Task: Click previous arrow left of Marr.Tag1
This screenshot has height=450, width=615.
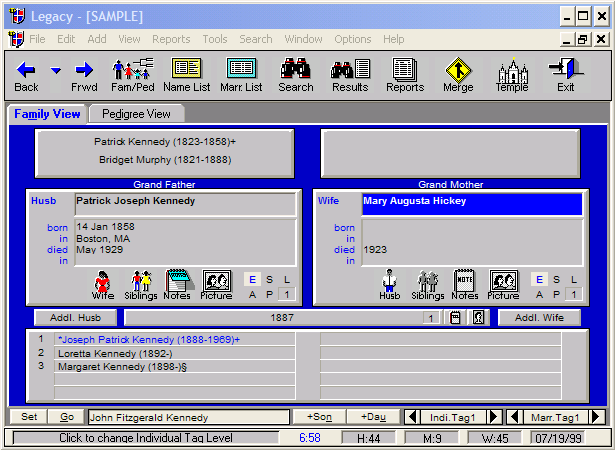Action: [515, 417]
